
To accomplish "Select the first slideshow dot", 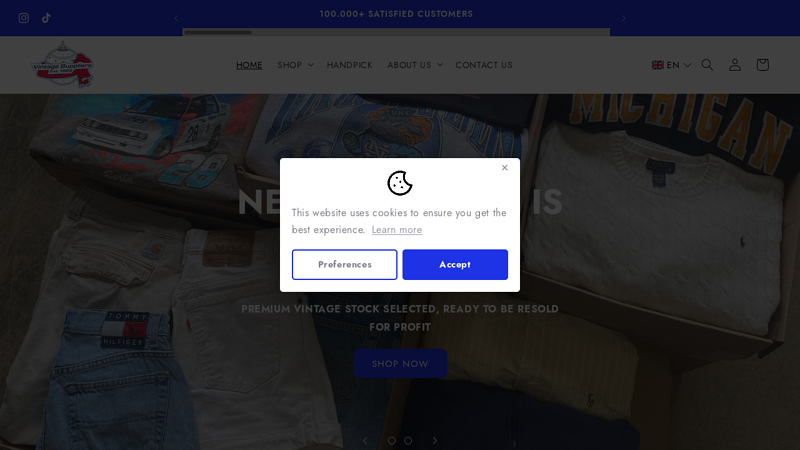I will coord(392,440).
